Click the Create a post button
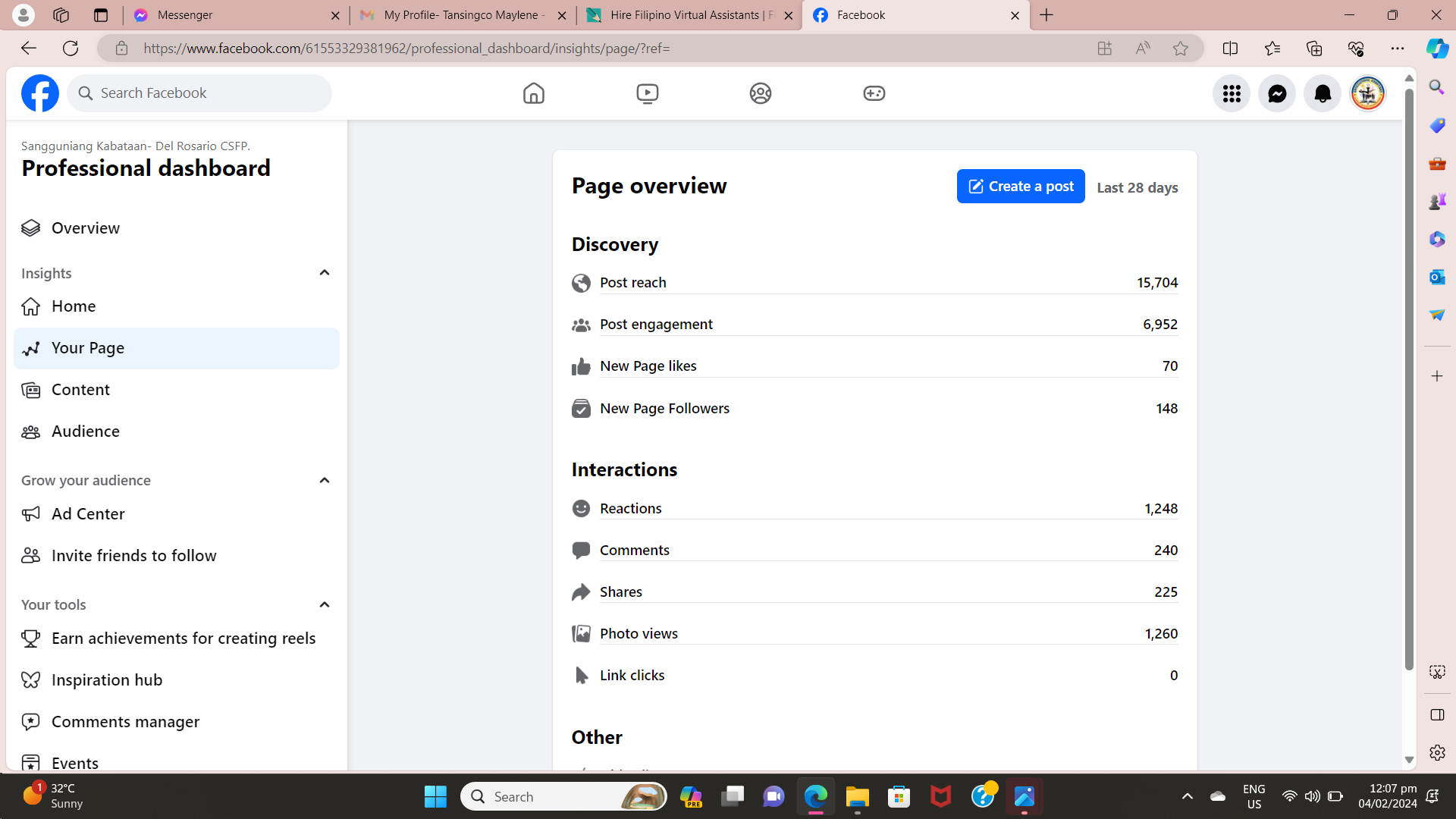1456x819 pixels. pyautogui.click(x=1020, y=187)
